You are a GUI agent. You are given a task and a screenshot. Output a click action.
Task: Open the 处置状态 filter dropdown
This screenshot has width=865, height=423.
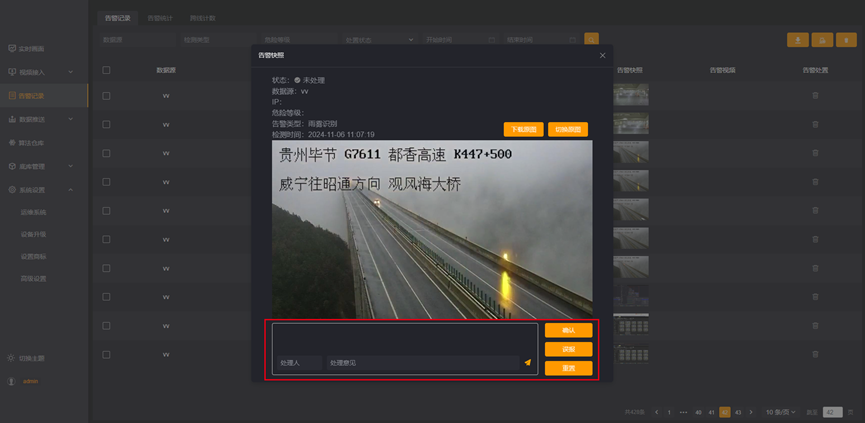coord(379,40)
